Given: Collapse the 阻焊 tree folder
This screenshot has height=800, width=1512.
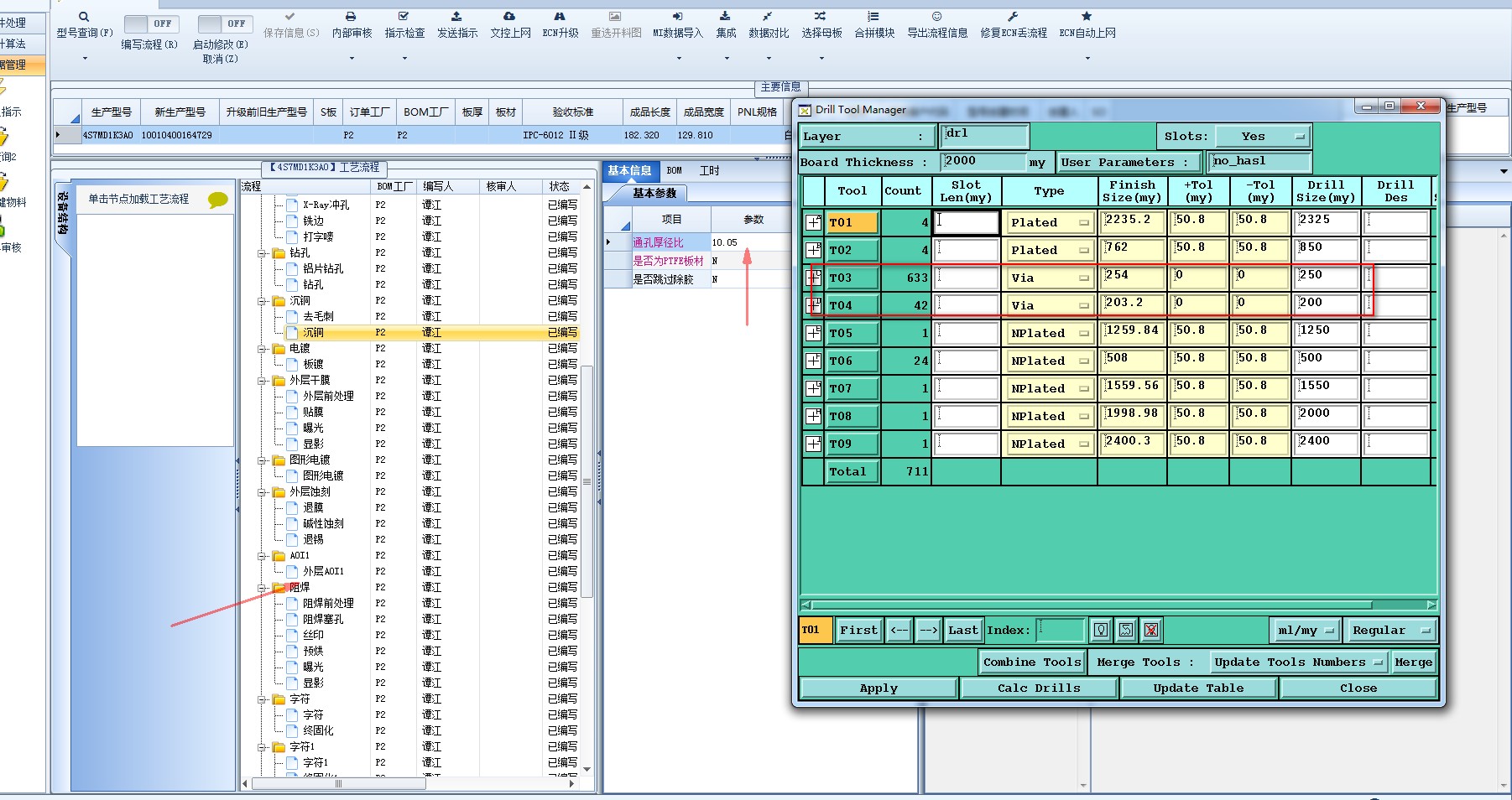Looking at the screenshot, I should 263,588.
